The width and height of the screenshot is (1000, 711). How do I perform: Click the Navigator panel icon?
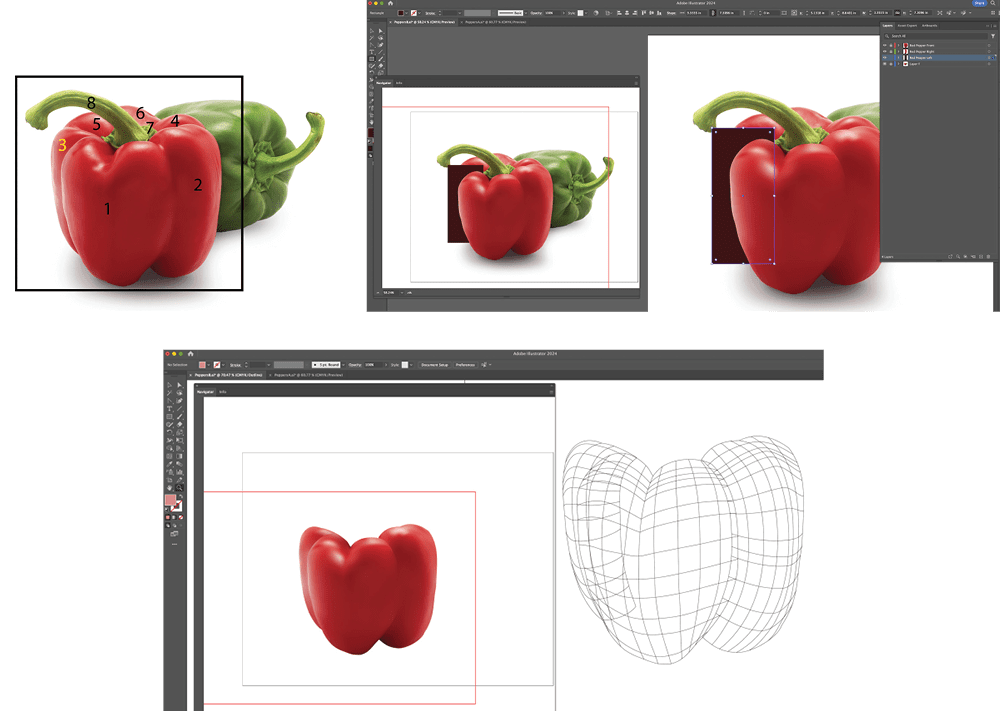[206, 391]
